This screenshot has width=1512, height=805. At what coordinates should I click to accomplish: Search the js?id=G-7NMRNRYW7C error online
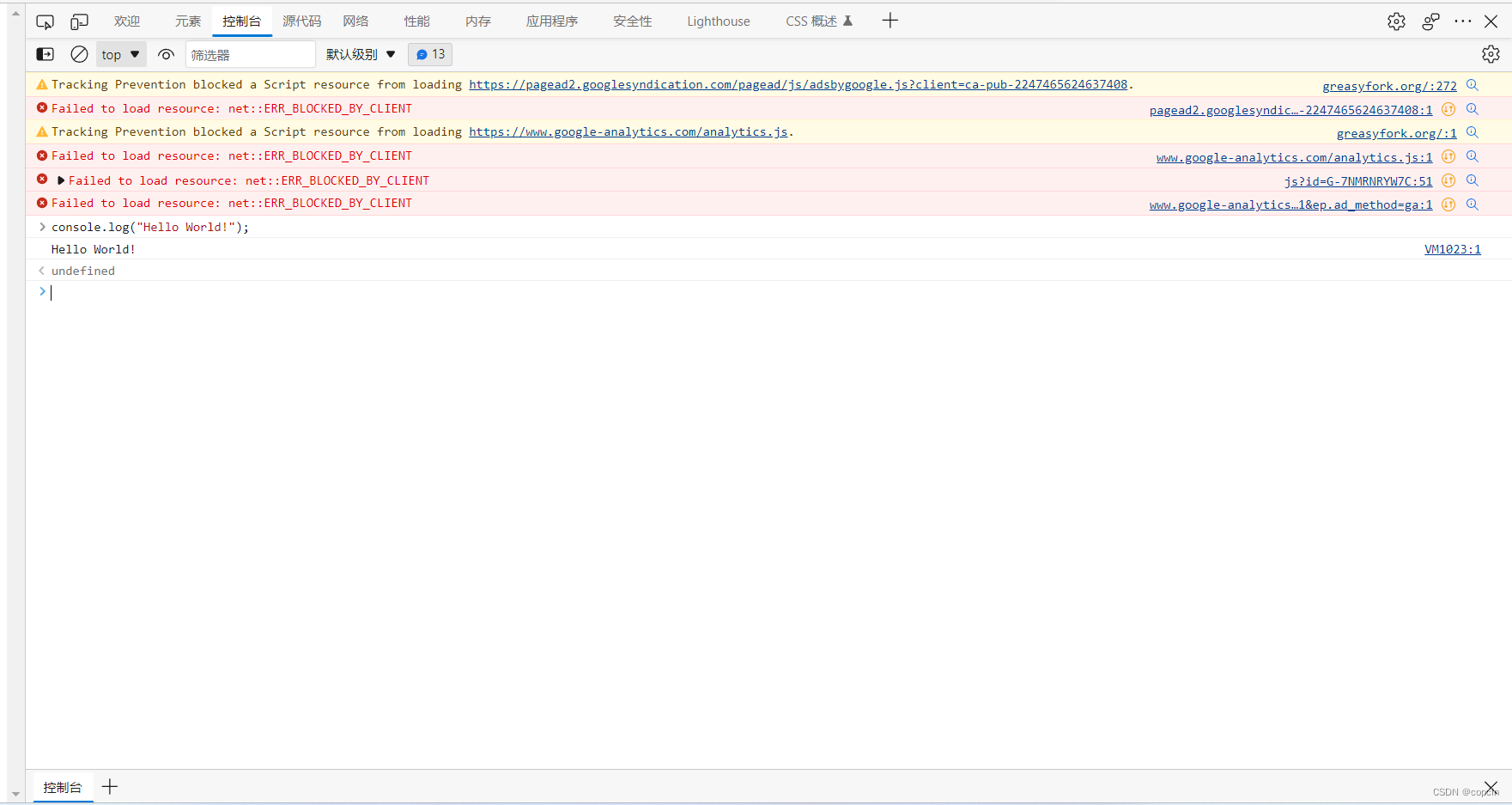(x=1473, y=180)
